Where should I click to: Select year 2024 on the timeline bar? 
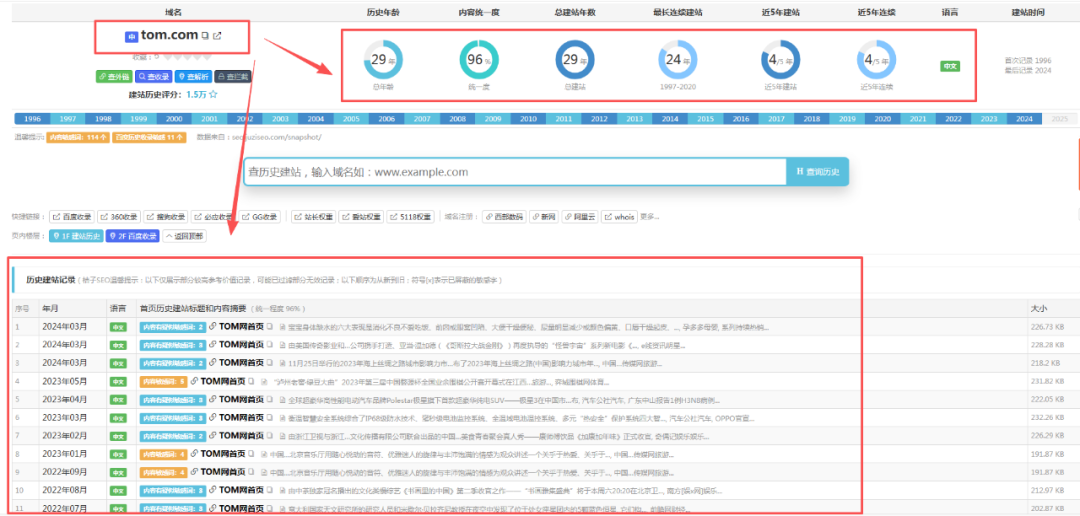1024,118
